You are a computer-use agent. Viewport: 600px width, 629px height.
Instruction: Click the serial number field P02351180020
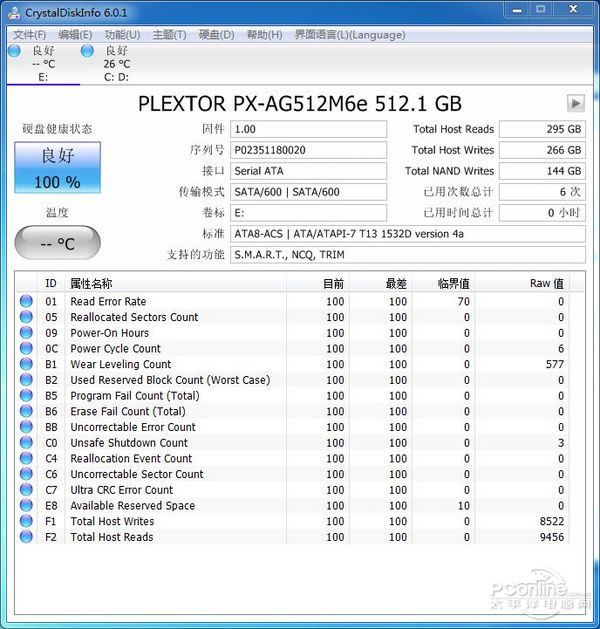coord(308,150)
